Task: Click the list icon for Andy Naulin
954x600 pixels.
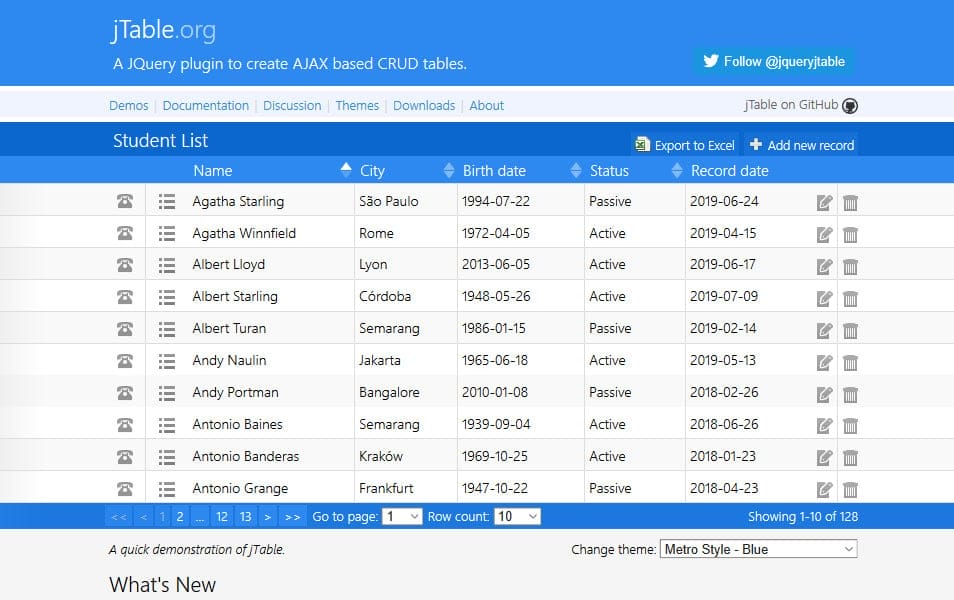Action: click(x=166, y=361)
